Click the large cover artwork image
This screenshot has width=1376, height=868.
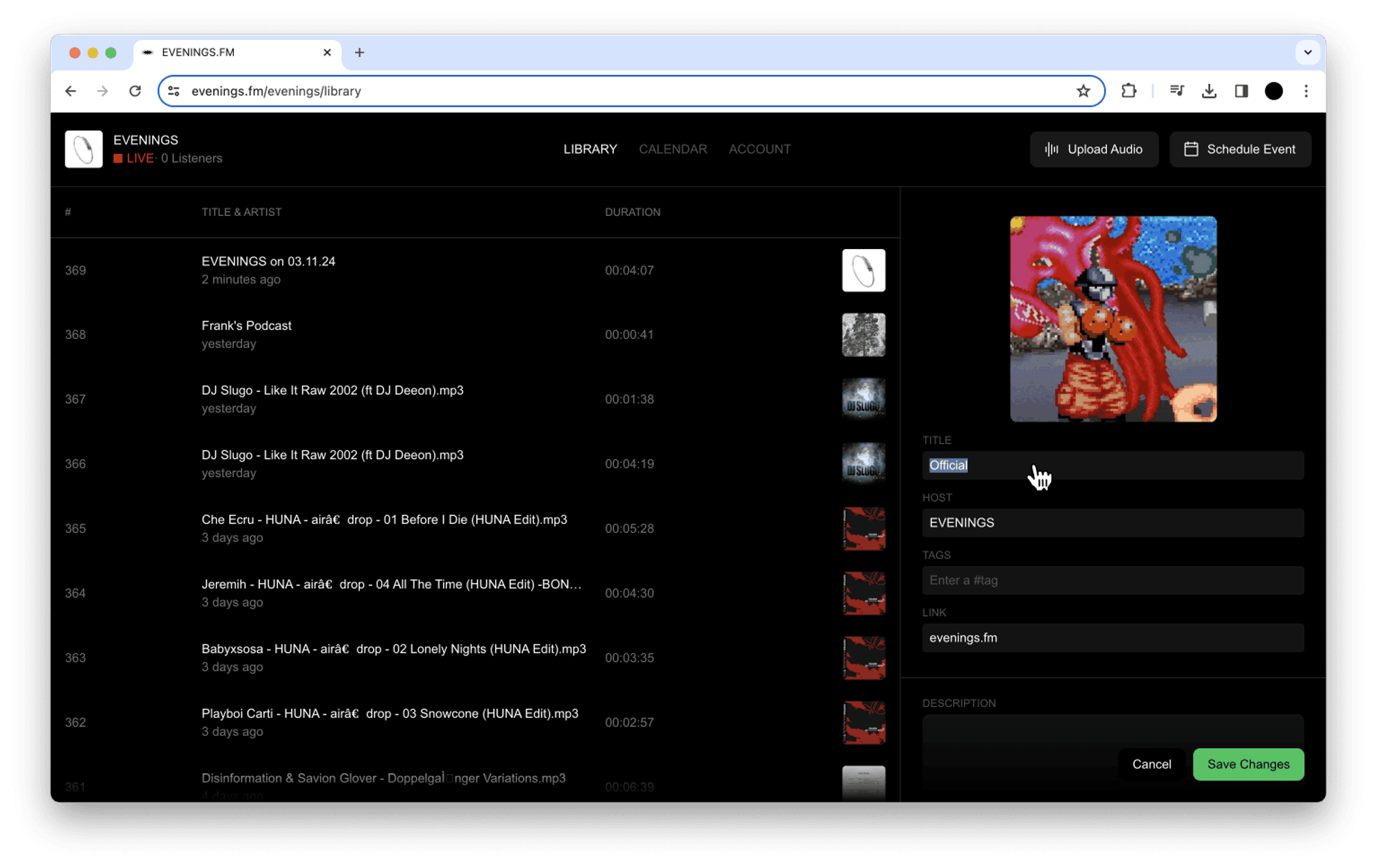pos(1113,319)
